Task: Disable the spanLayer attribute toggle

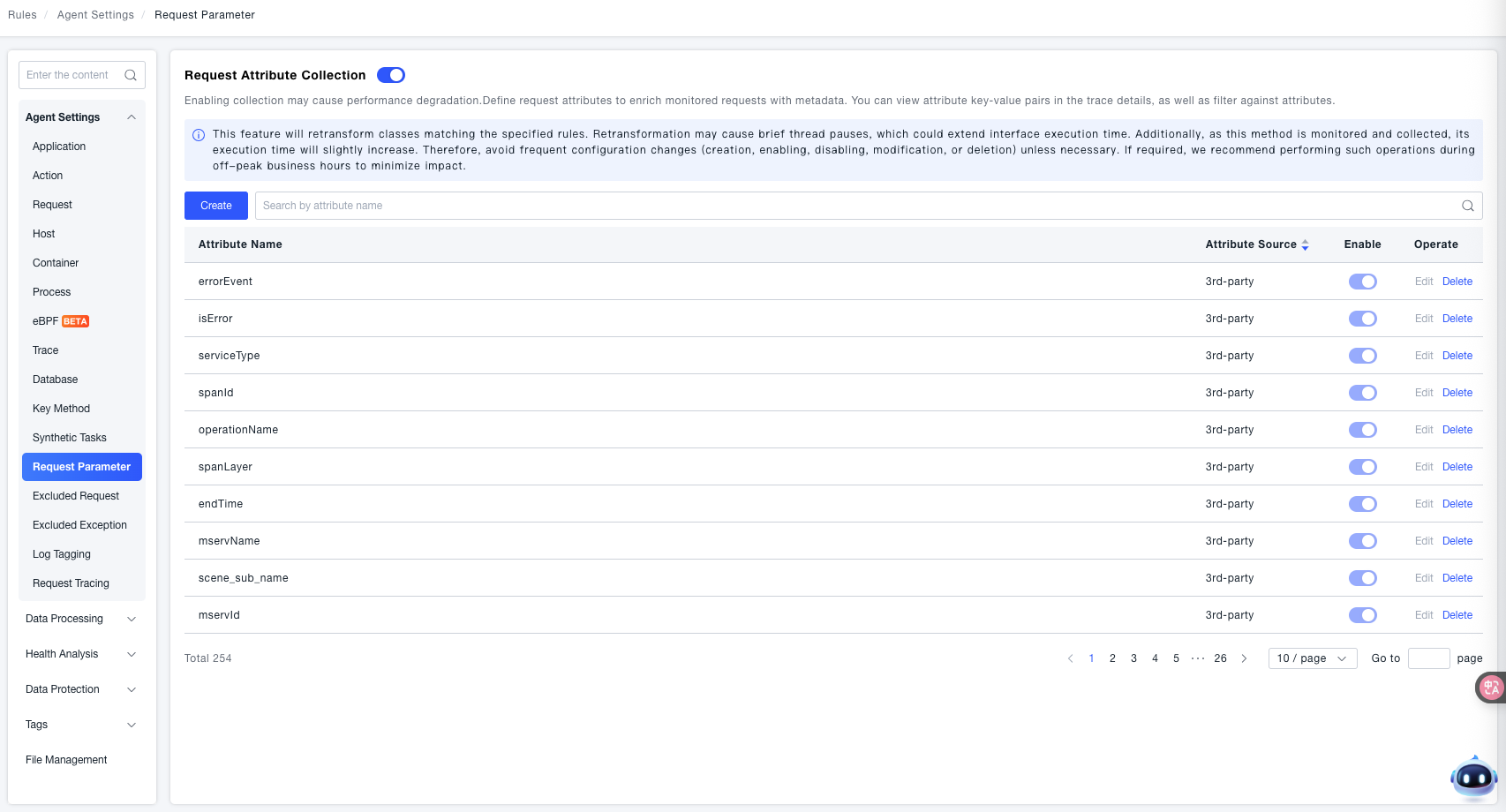Action: (x=1362, y=467)
